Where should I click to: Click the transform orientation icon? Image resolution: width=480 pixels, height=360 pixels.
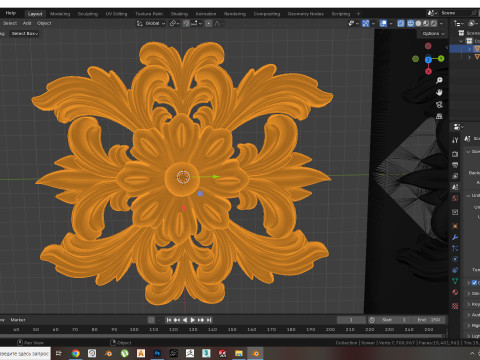pos(140,23)
